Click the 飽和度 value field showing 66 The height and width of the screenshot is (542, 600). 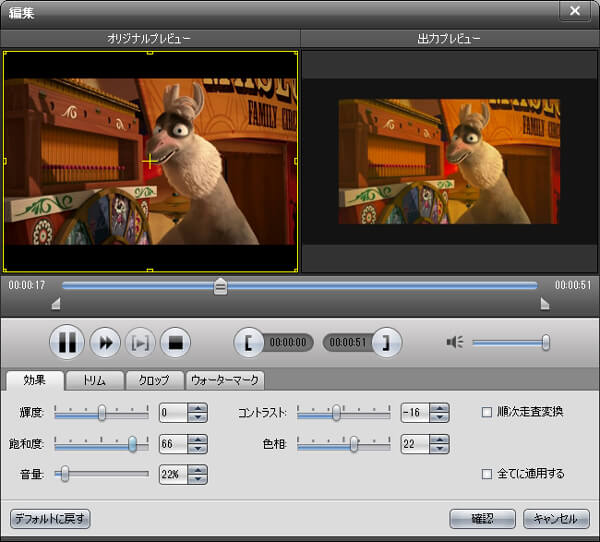[173, 444]
